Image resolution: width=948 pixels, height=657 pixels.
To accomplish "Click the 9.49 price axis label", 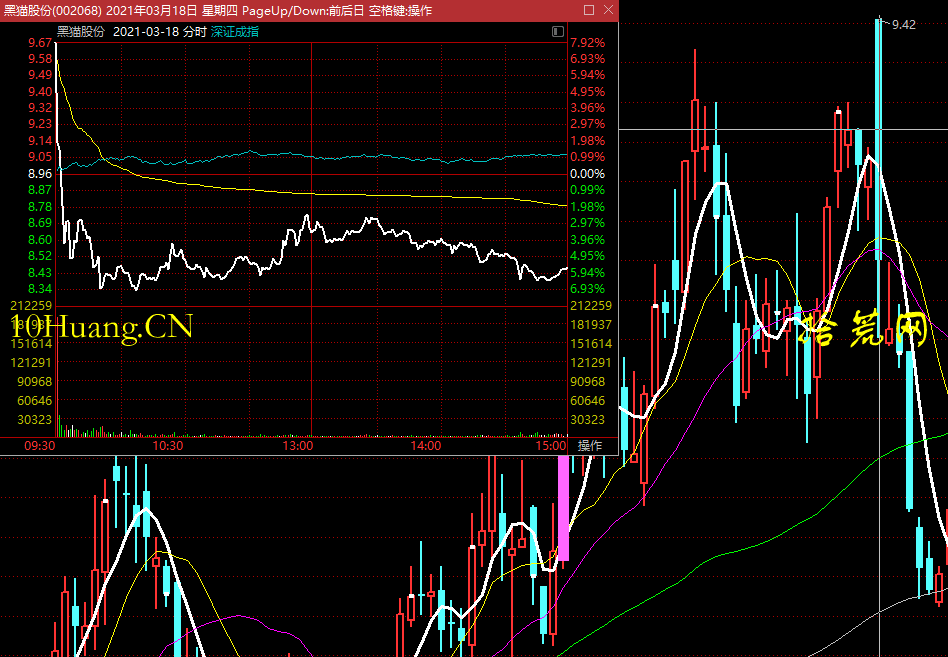I will tap(40, 75).
